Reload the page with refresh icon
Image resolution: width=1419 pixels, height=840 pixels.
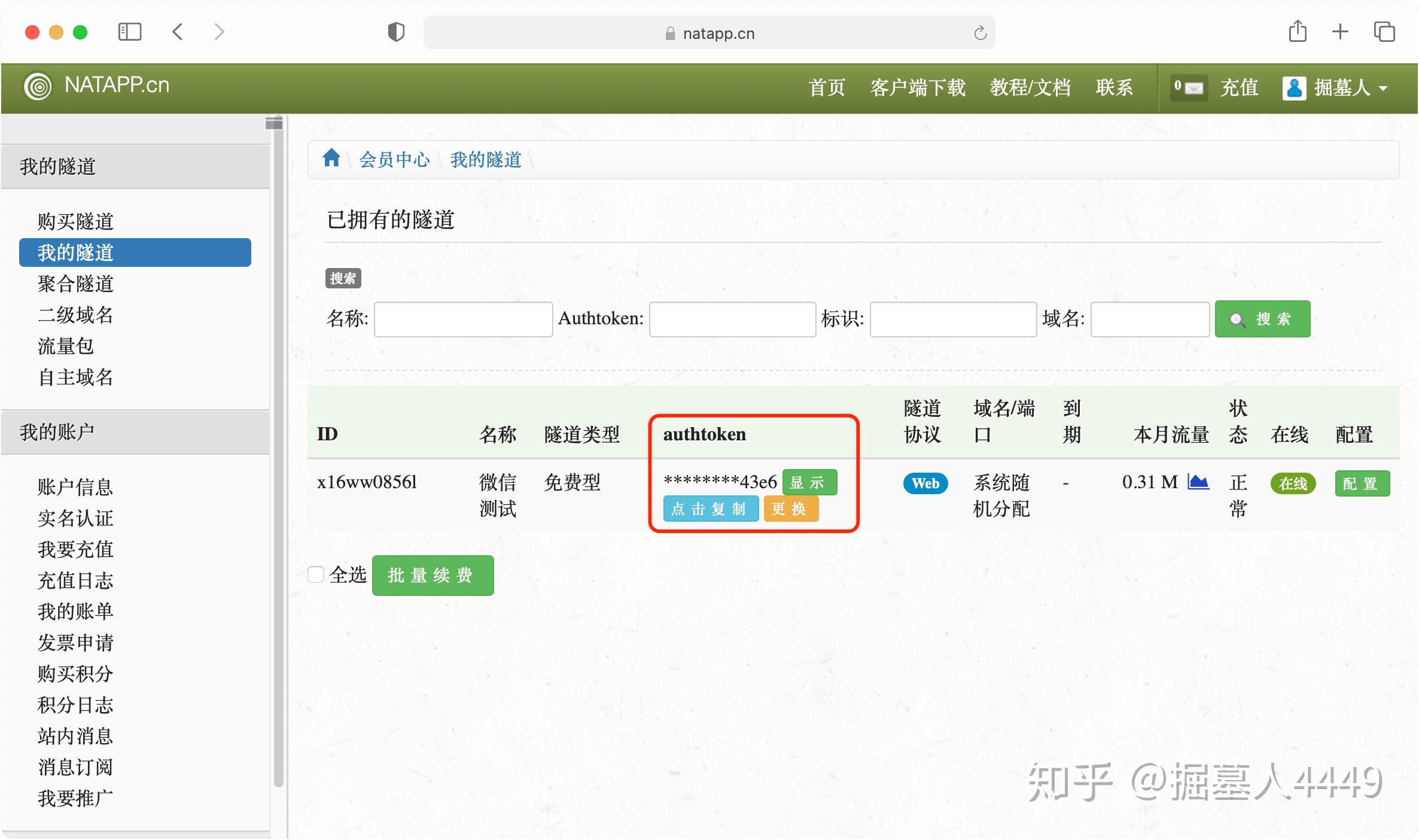(x=980, y=34)
